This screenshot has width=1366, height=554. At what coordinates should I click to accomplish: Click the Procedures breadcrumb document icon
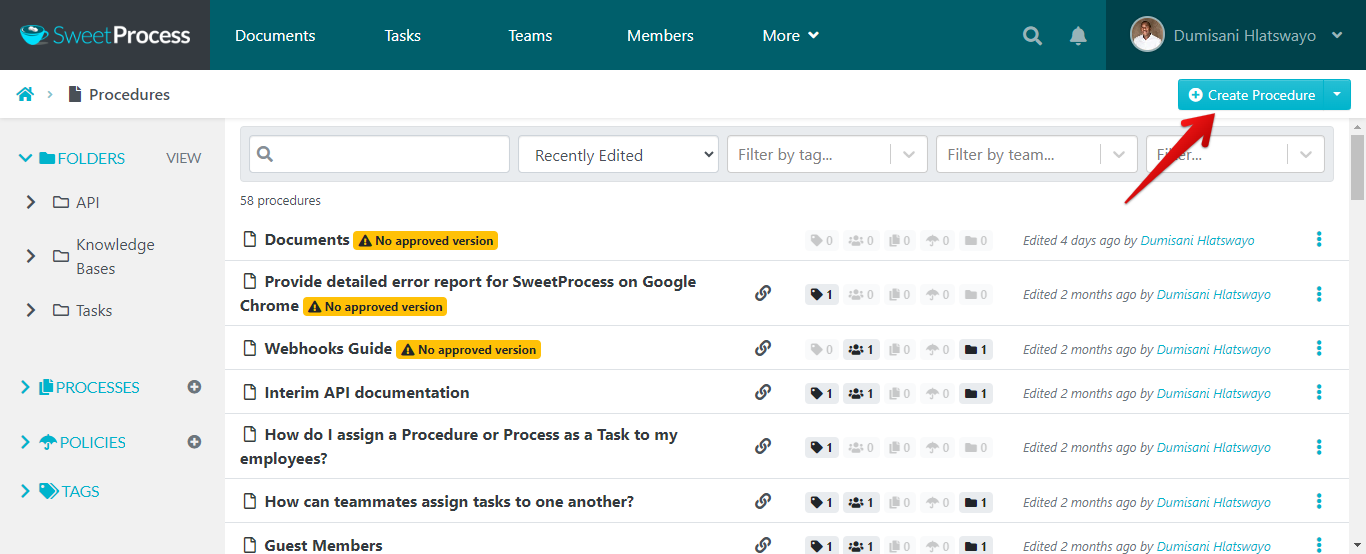pyautogui.click(x=74, y=94)
